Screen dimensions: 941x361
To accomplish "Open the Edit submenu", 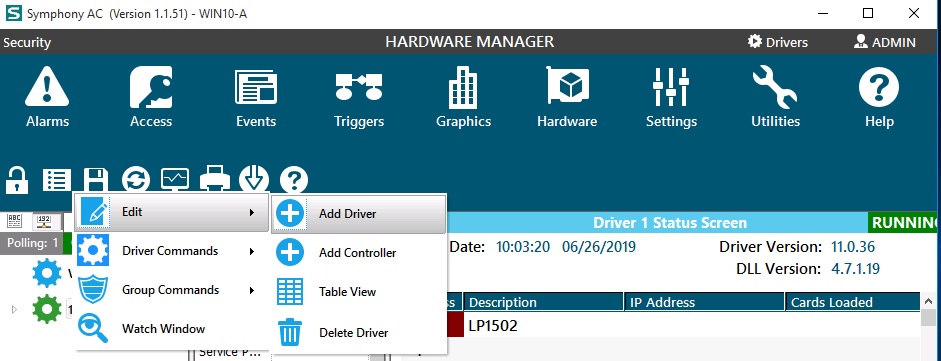I will click(171, 212).
